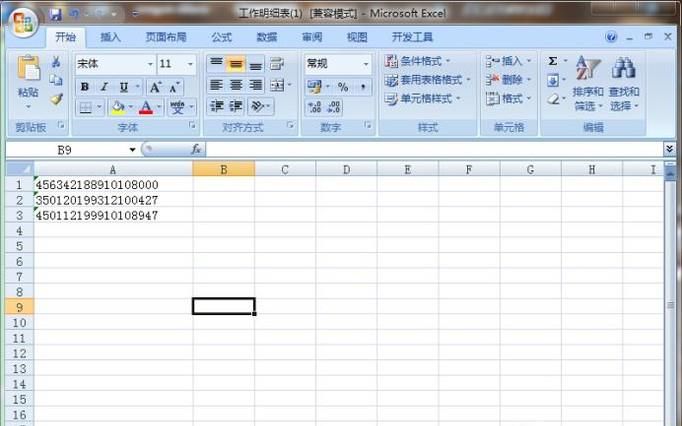Open Find and Select (查找和选择)
Image resolution: width=682 pixels, height=426 pixels.
[624, 84]
